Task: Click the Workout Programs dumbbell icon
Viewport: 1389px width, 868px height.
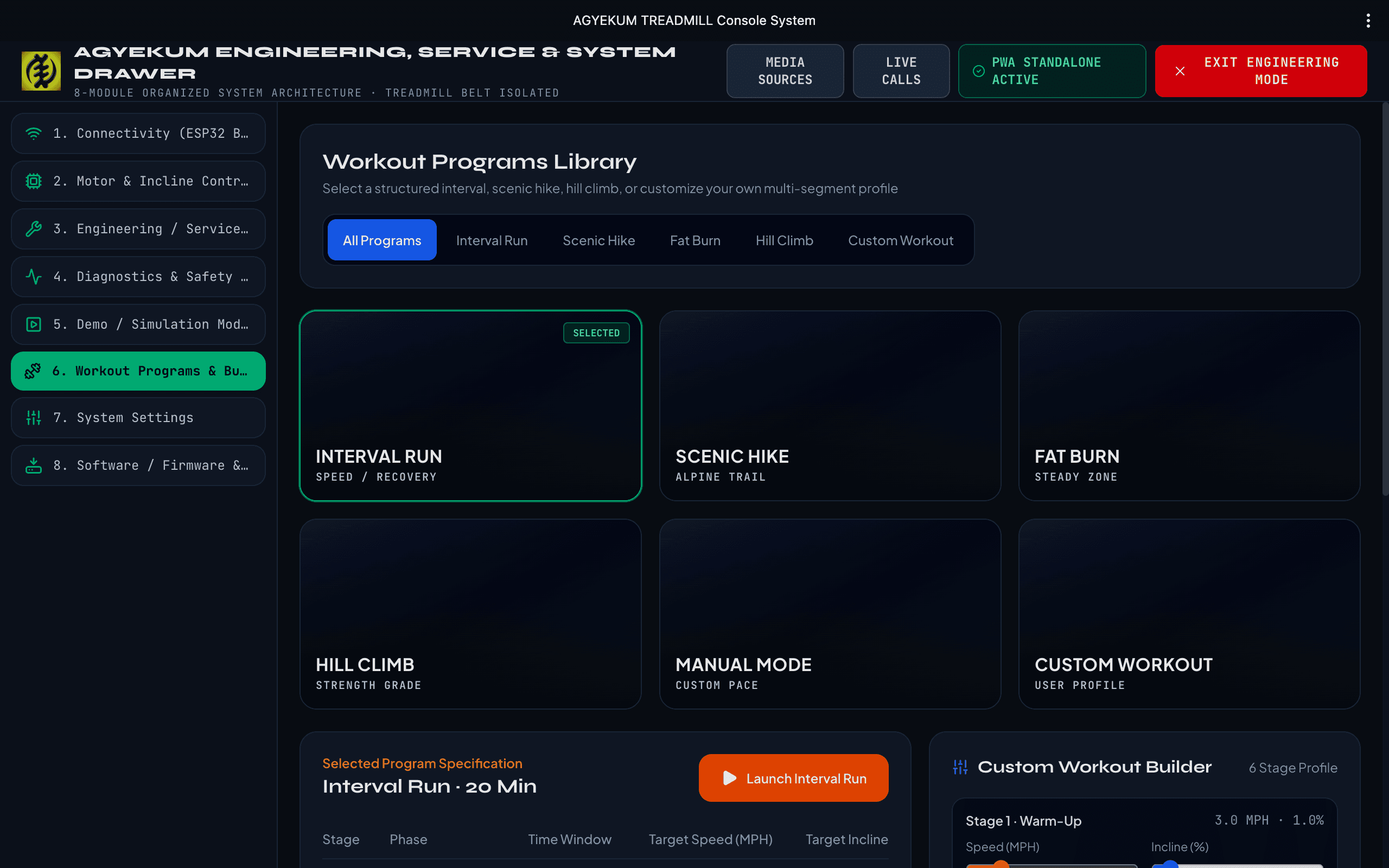Action: point(33,371)
